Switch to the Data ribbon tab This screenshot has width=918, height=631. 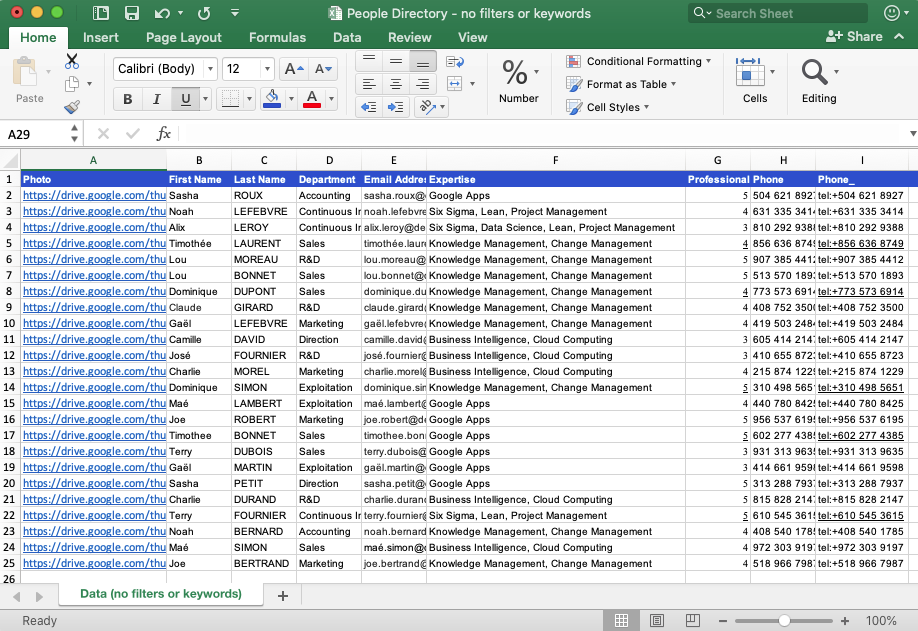(x=347, y=37)
